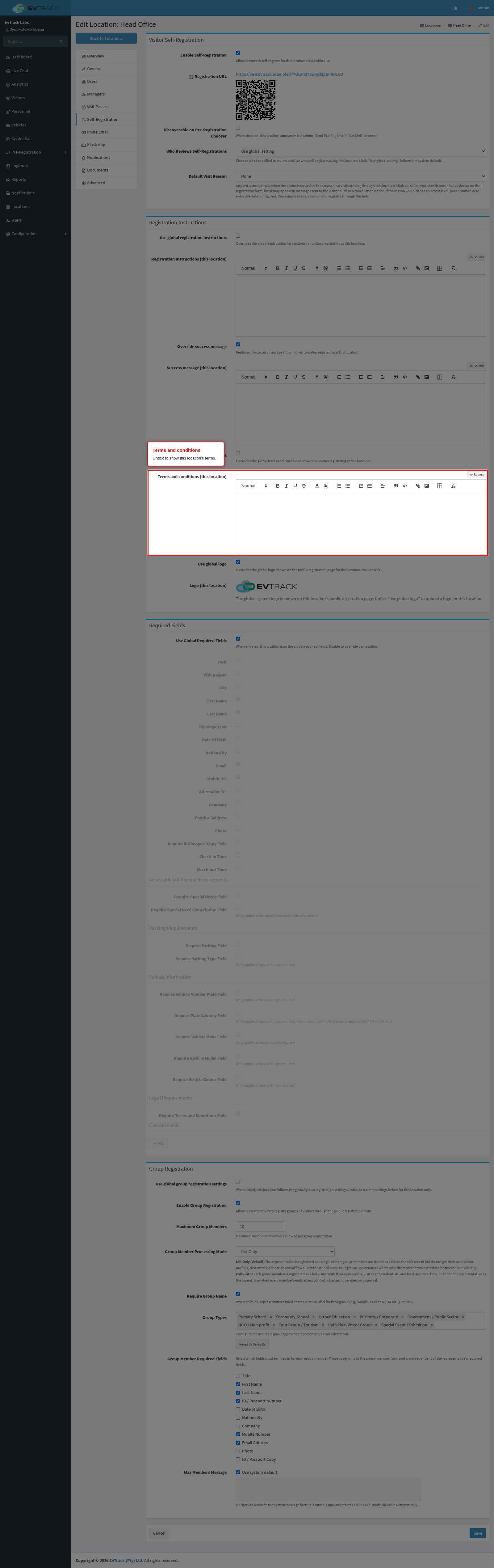494x1568 pixels.
Task: Insert a table in Registration Instructions editor
Action: click(x=439, y=268)
